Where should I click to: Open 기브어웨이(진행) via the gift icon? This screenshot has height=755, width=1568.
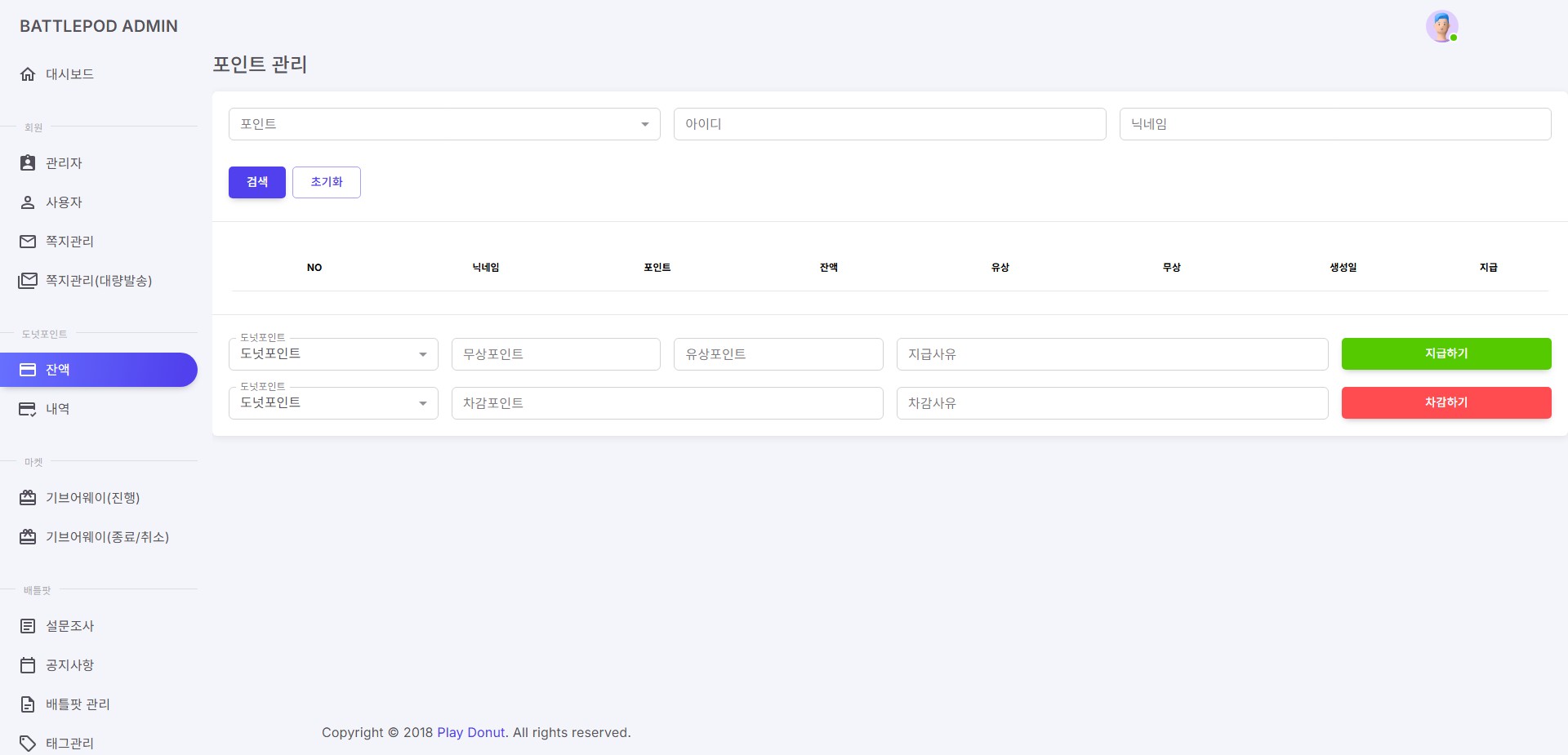28,497
